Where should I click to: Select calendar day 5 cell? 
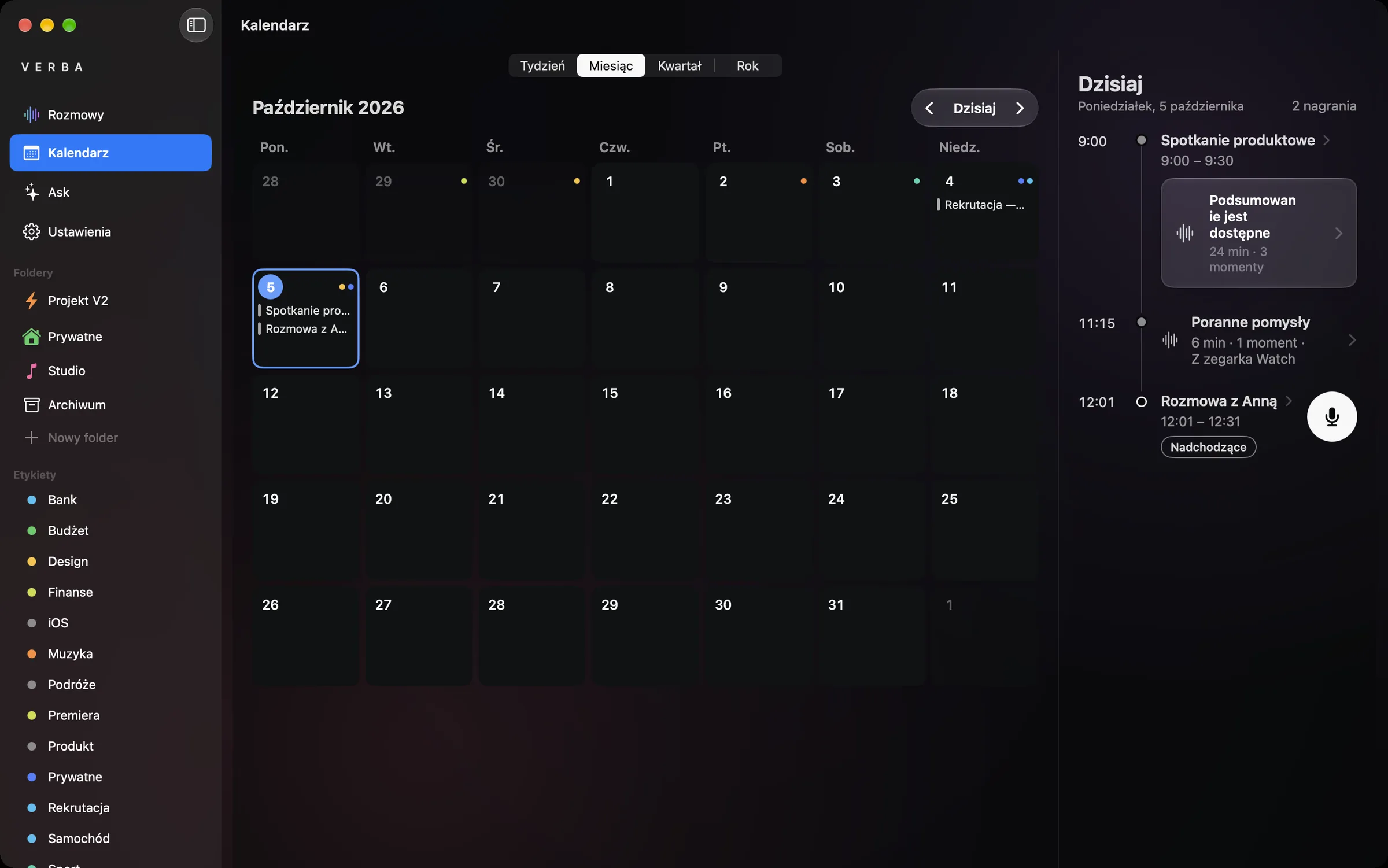pyautogui.click(x=305, y=318)
